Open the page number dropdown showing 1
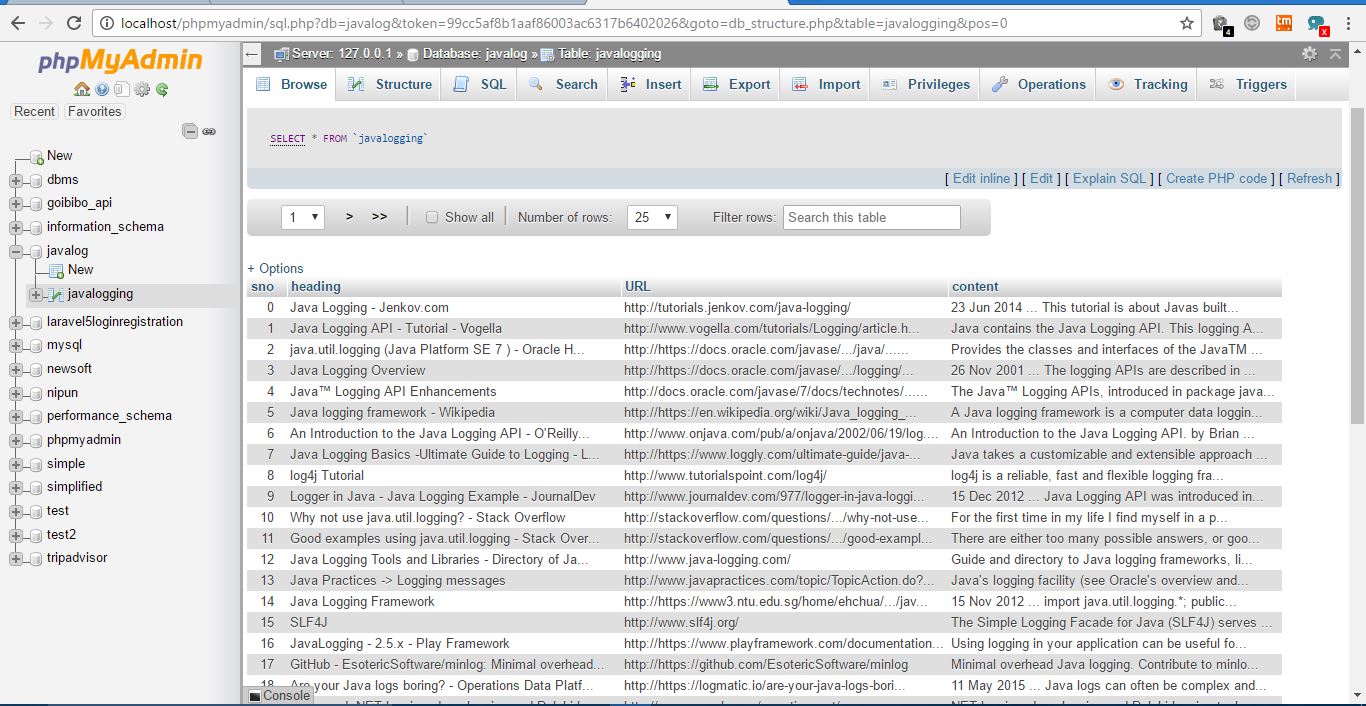Image resolution: width=1366 pixels, height=706 pixels. coord(303,217)
